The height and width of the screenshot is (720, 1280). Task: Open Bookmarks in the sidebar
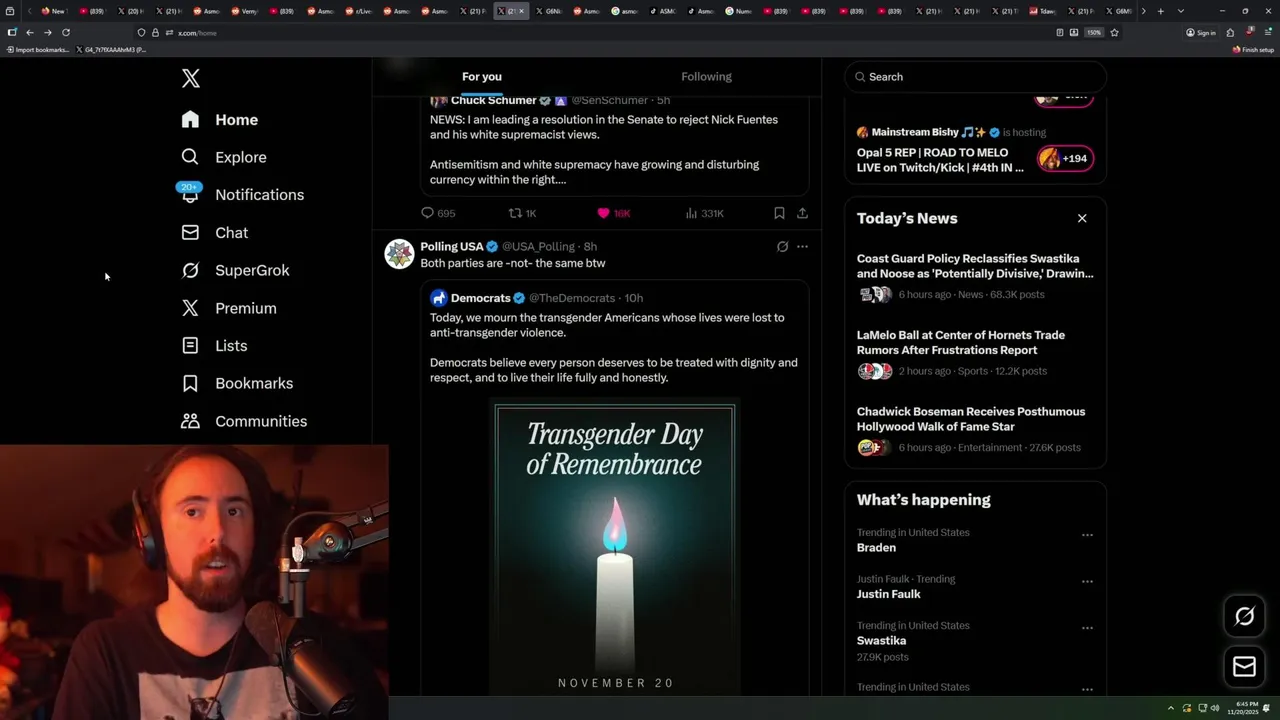click(x=237, y=383)
